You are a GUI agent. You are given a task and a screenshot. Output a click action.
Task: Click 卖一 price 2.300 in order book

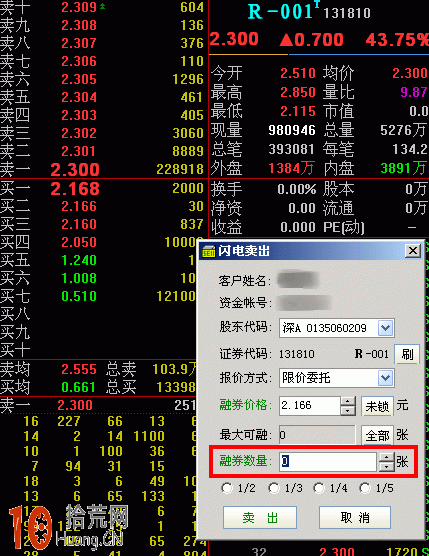pos(75,169)
